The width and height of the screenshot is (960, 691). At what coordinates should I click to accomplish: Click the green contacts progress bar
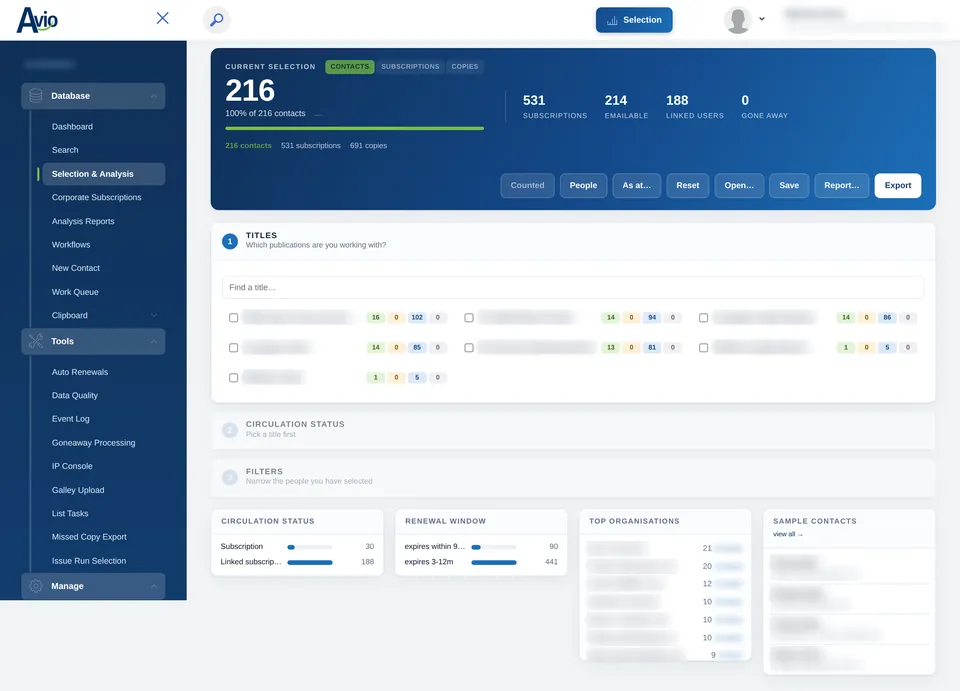(354, 129)
